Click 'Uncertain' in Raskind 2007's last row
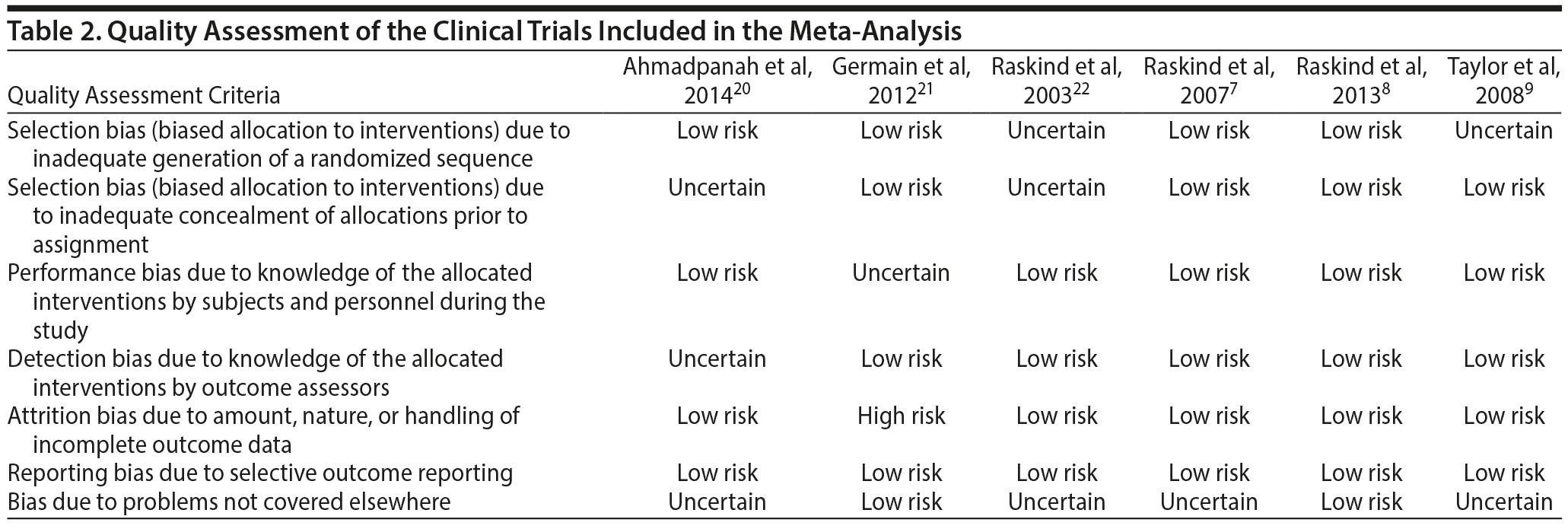 tap(1208, 502)
